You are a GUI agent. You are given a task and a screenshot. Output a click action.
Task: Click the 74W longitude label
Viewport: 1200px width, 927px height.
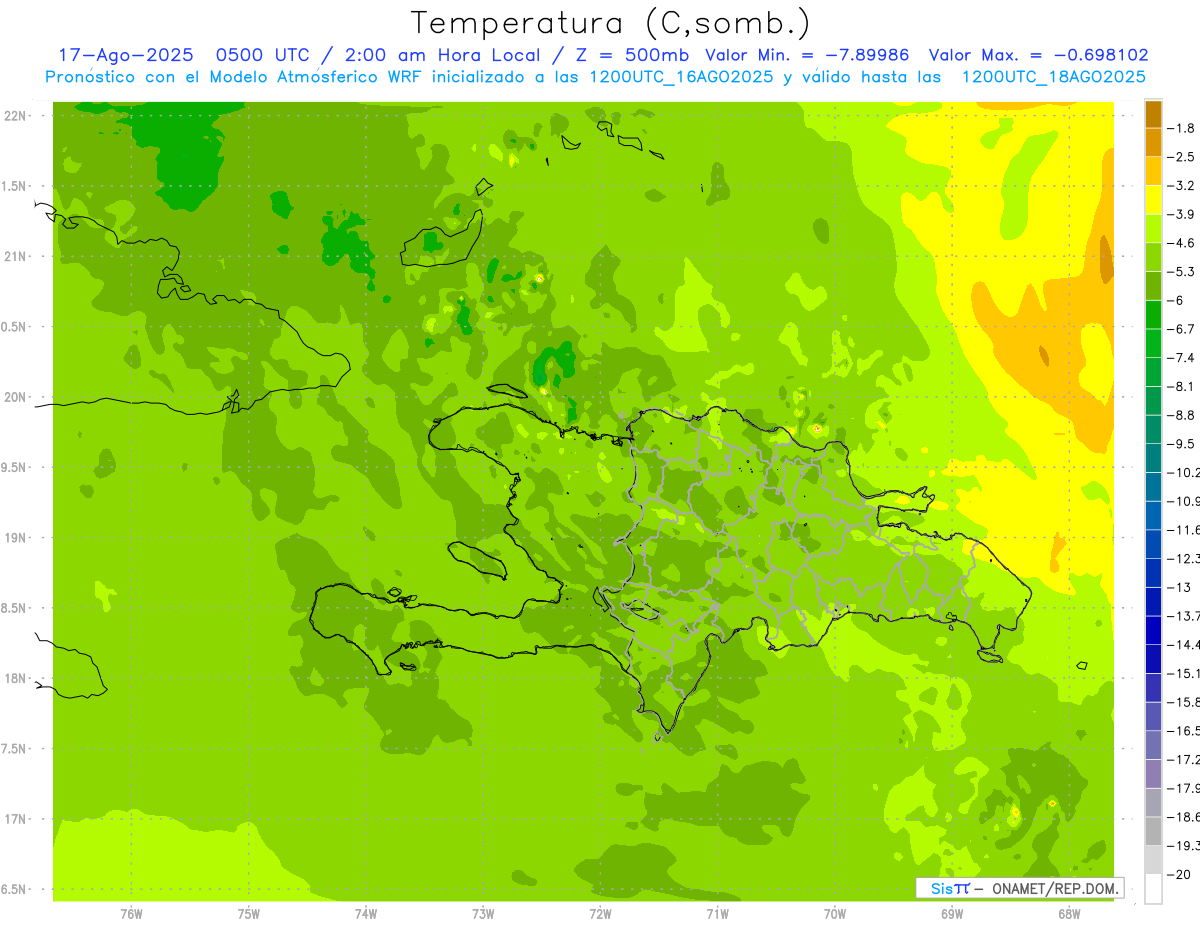coord(366,914)
